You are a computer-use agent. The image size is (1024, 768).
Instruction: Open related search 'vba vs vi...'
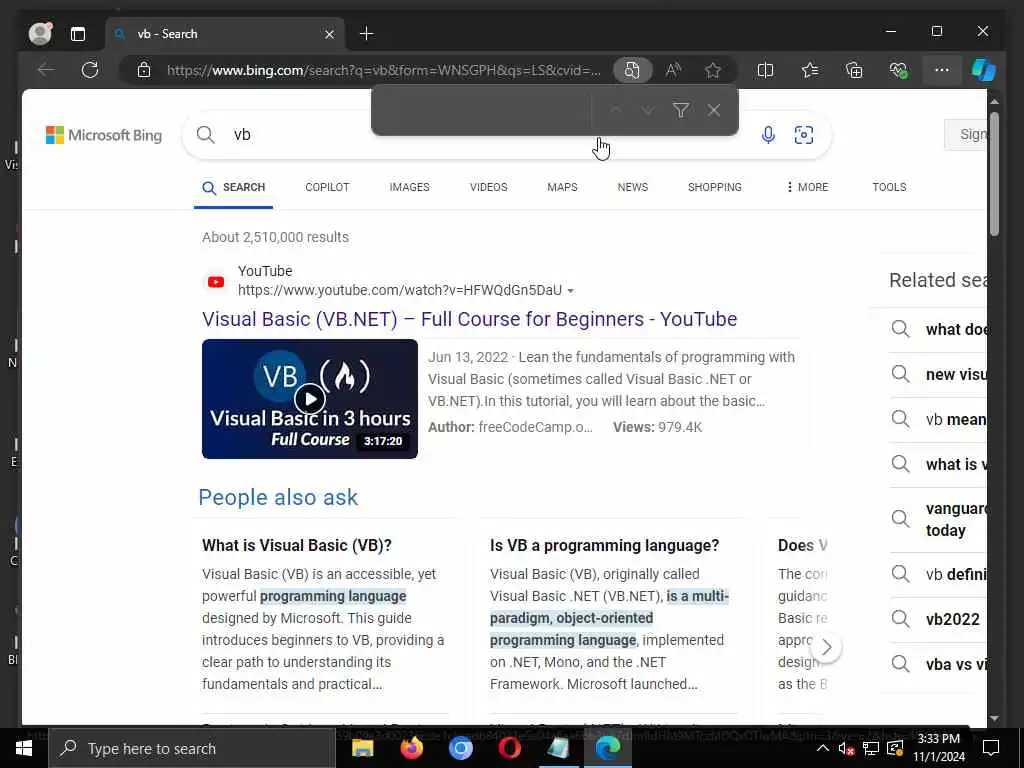tap(938, 664)
